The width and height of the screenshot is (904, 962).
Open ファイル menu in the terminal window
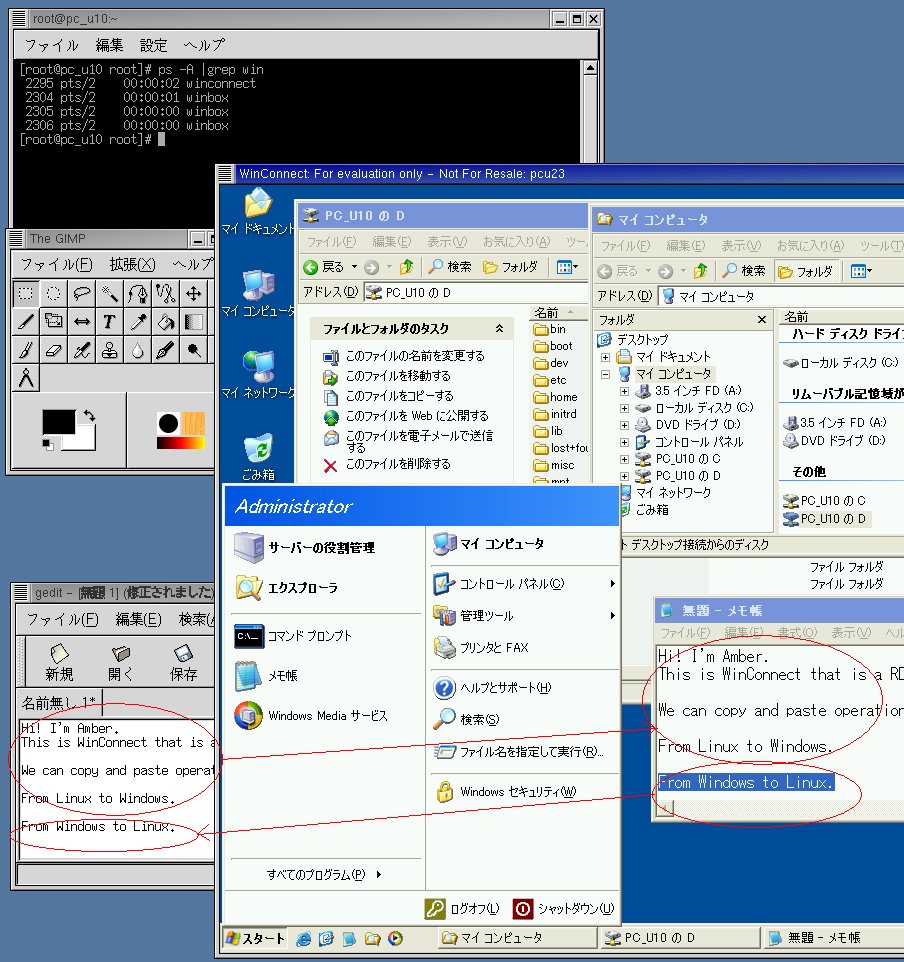[52, 45]
